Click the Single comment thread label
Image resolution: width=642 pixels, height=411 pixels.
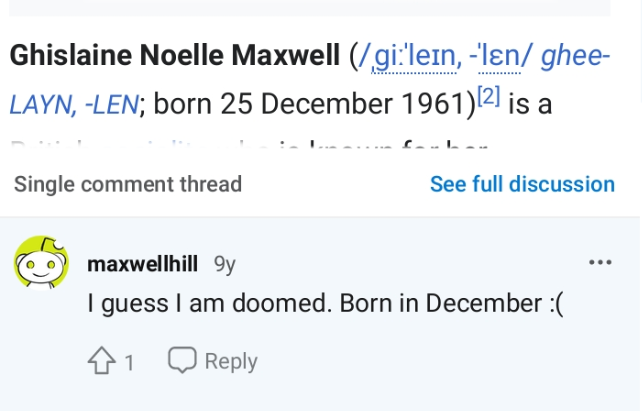pyautogui.click(x=128, y=184)
